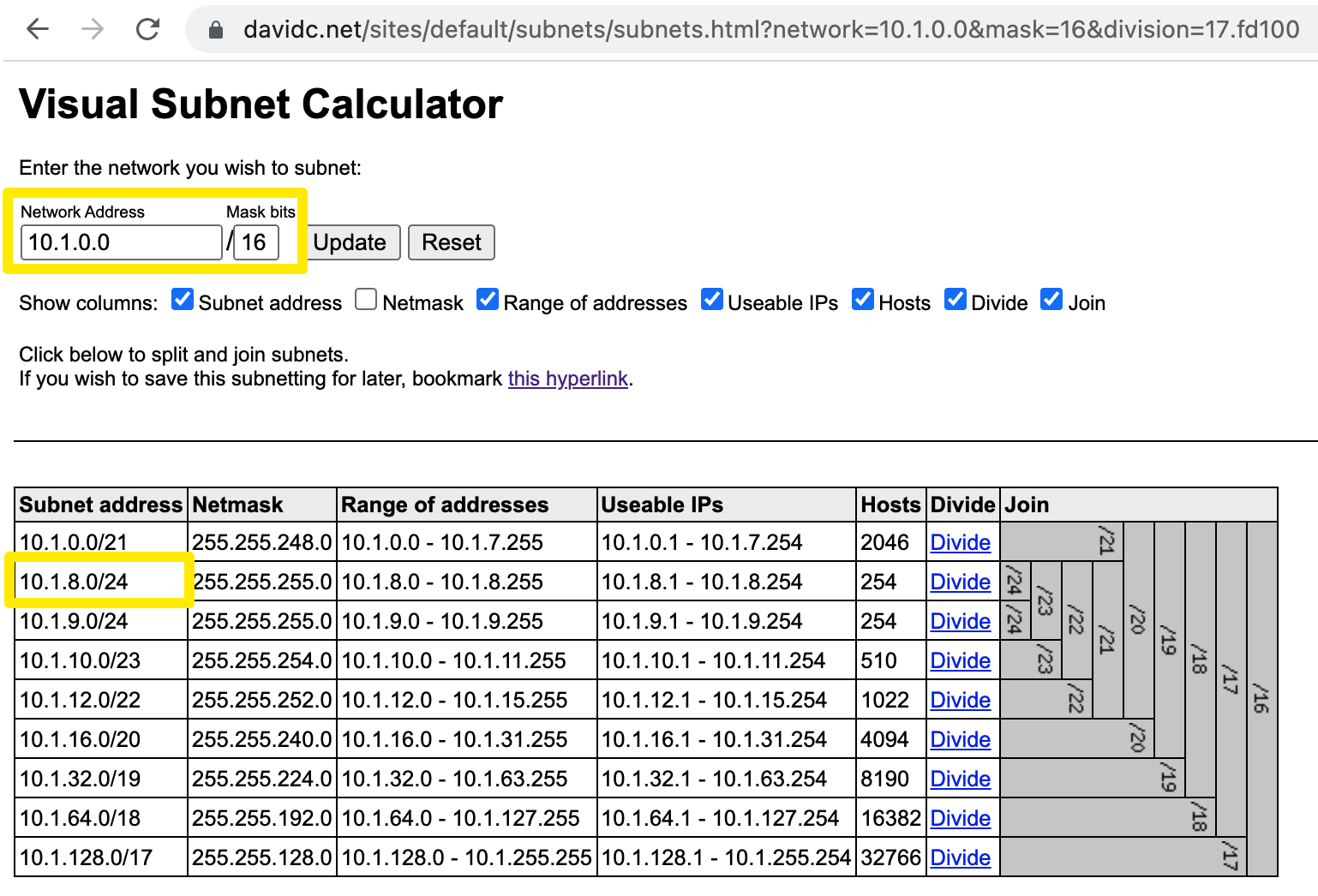Reload the page with refresh icon
This screenshot has height=896, width=1318.
[148, 29]
